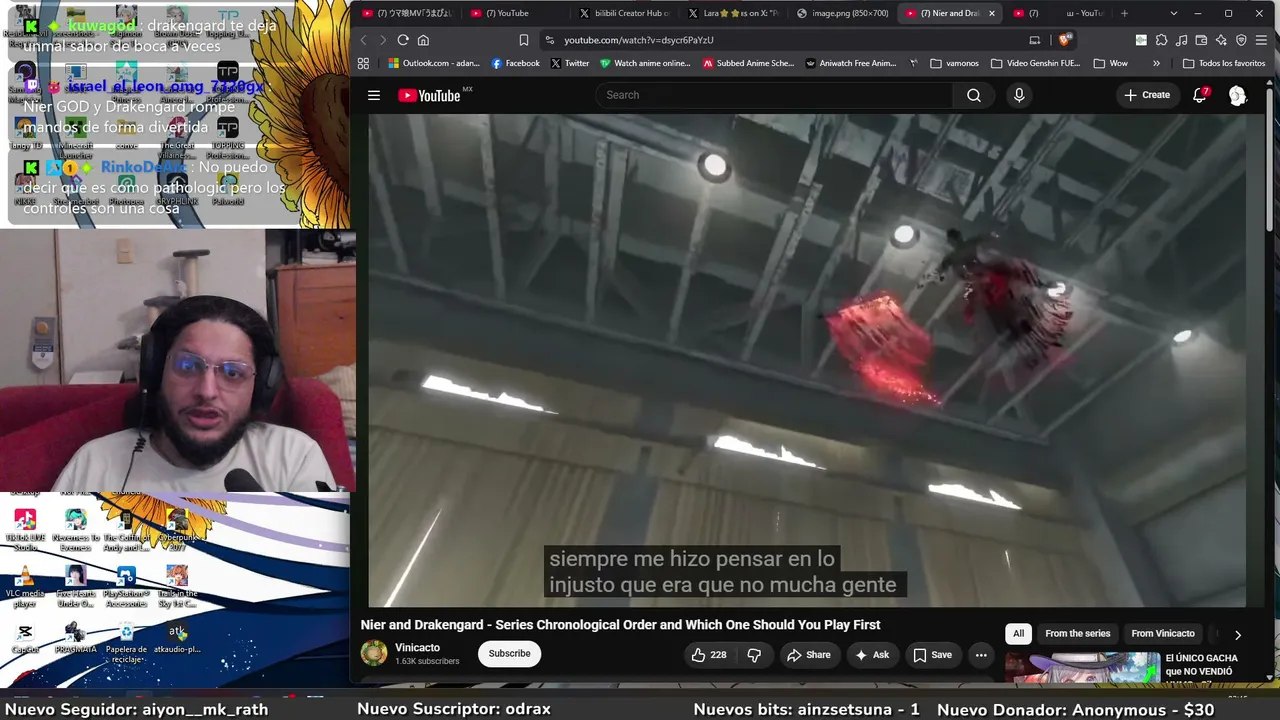
Task: Open the Subbed Anime Sche... bookmark
Action: (x=748, y=63)
